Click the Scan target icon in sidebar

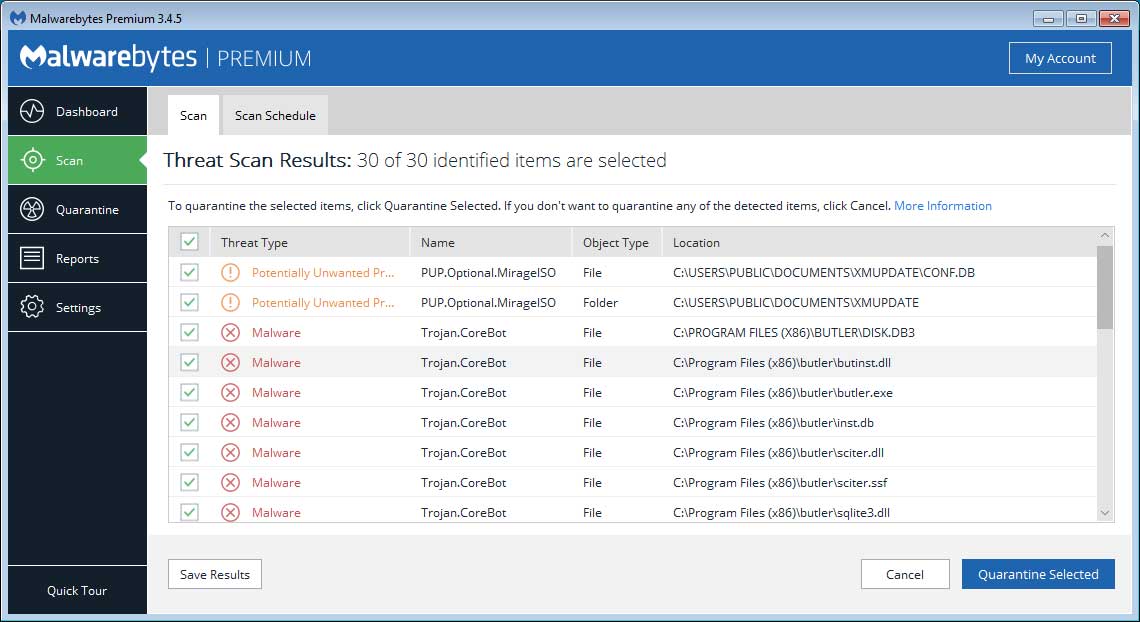coord(32,160)
